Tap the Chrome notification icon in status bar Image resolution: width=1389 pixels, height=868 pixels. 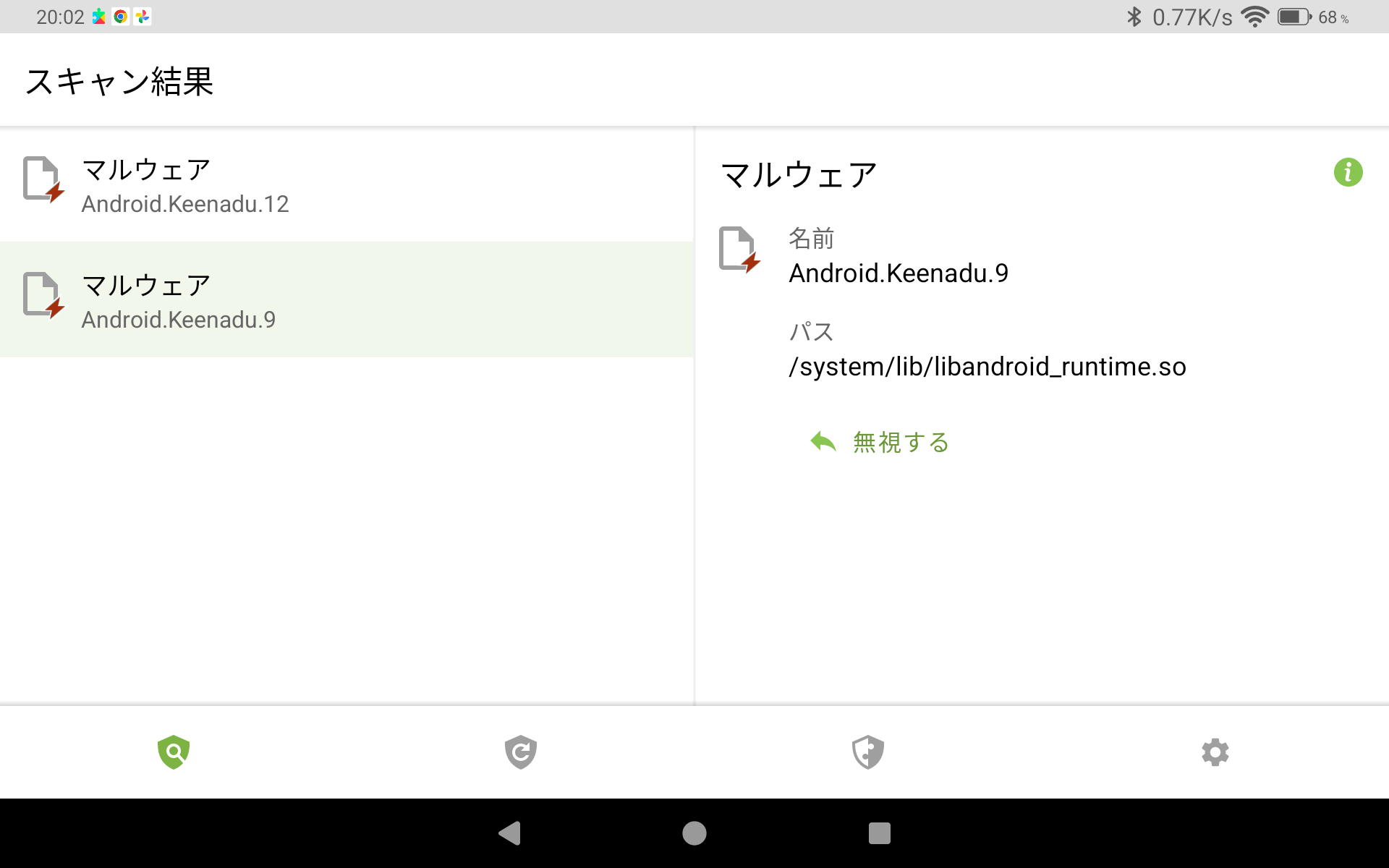(x=121, y=17)
